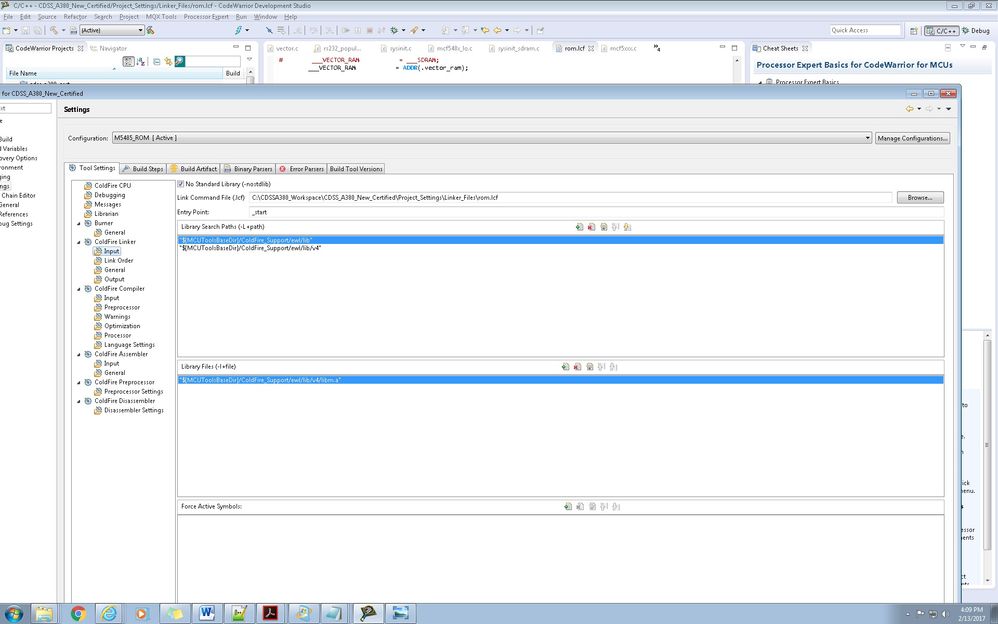Image resolution: width=998 pixels, height=624 pixels.
Task: Switch to the Build Steps tab
Action: tap(143, 169)
